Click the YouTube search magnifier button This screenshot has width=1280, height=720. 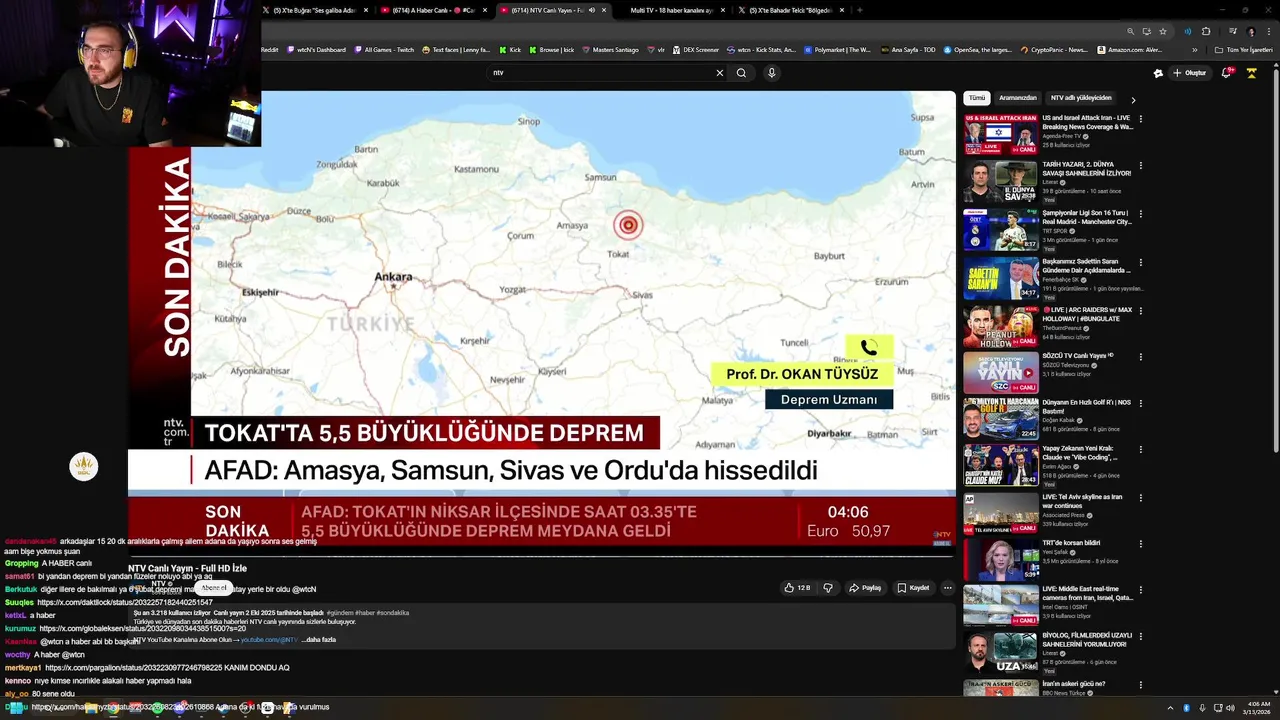[741, 73]
